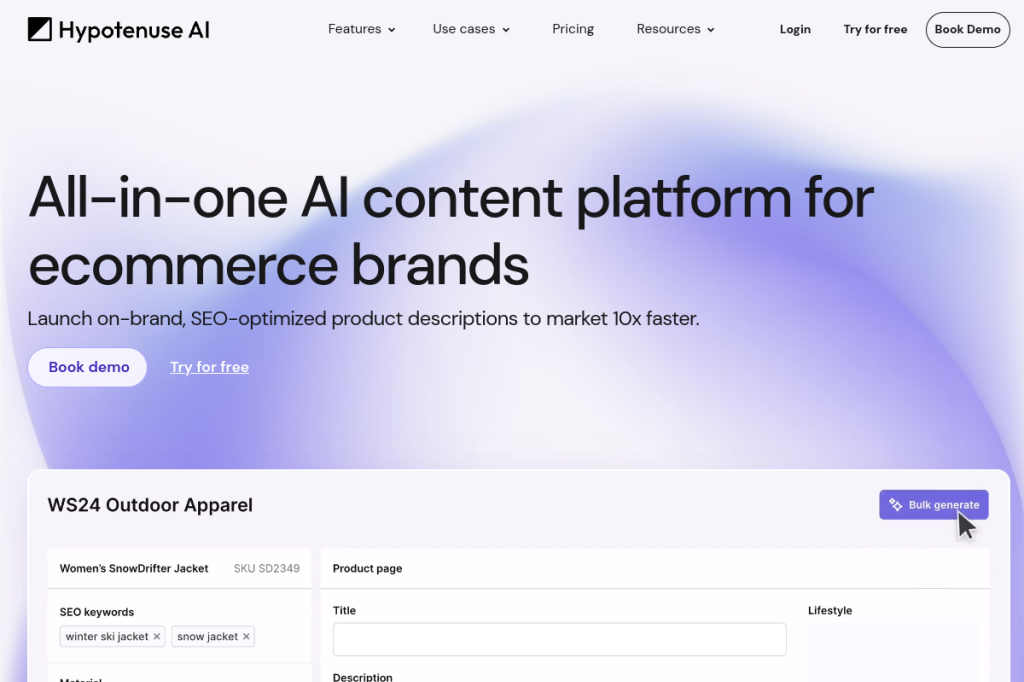Click the chevron beside Use cases
Viewport: 1024px width, 682px height.
(505, 30)
